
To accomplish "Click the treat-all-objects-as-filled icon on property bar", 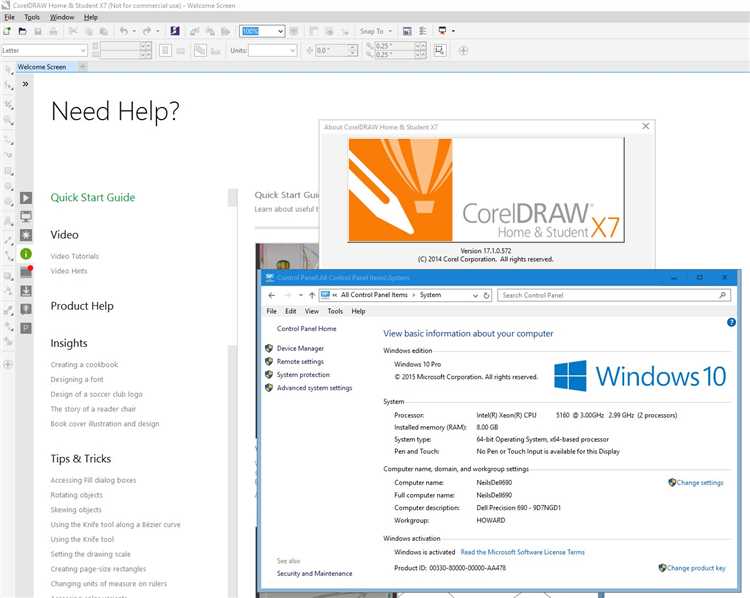I will pyautogui.click(x=439, y=50).
